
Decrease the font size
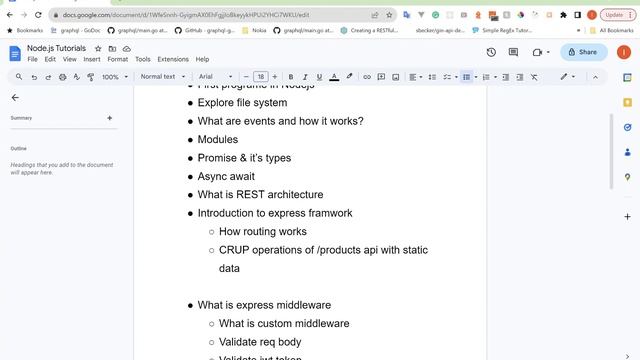click(x=246, y=77)
